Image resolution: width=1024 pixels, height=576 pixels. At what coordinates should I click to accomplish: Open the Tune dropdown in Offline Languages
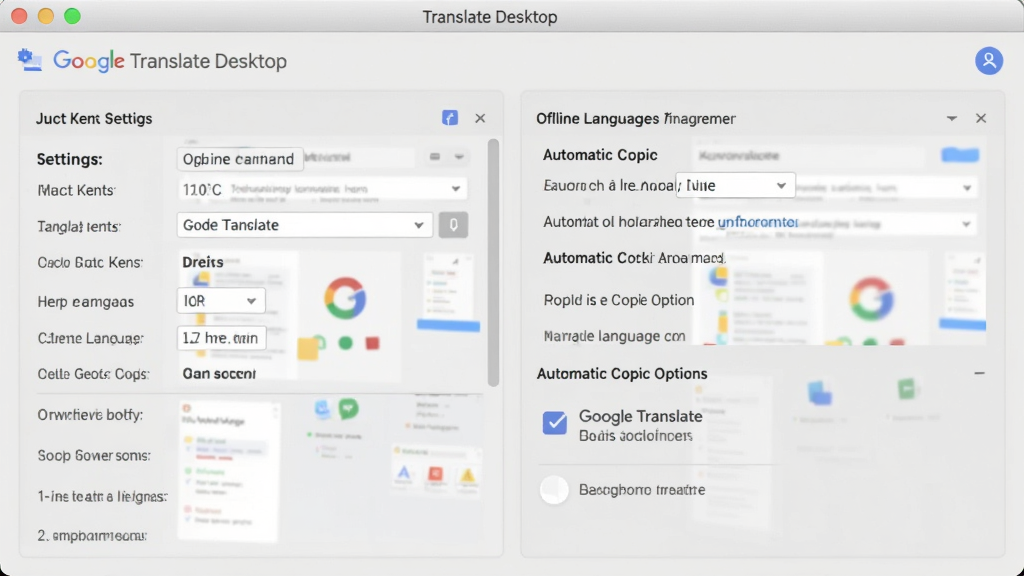[735, 185]
